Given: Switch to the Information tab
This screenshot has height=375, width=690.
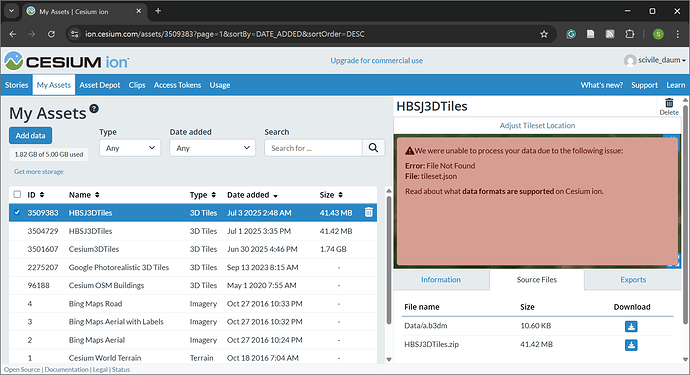Looking at the screenshot, I should click(441, 280).
